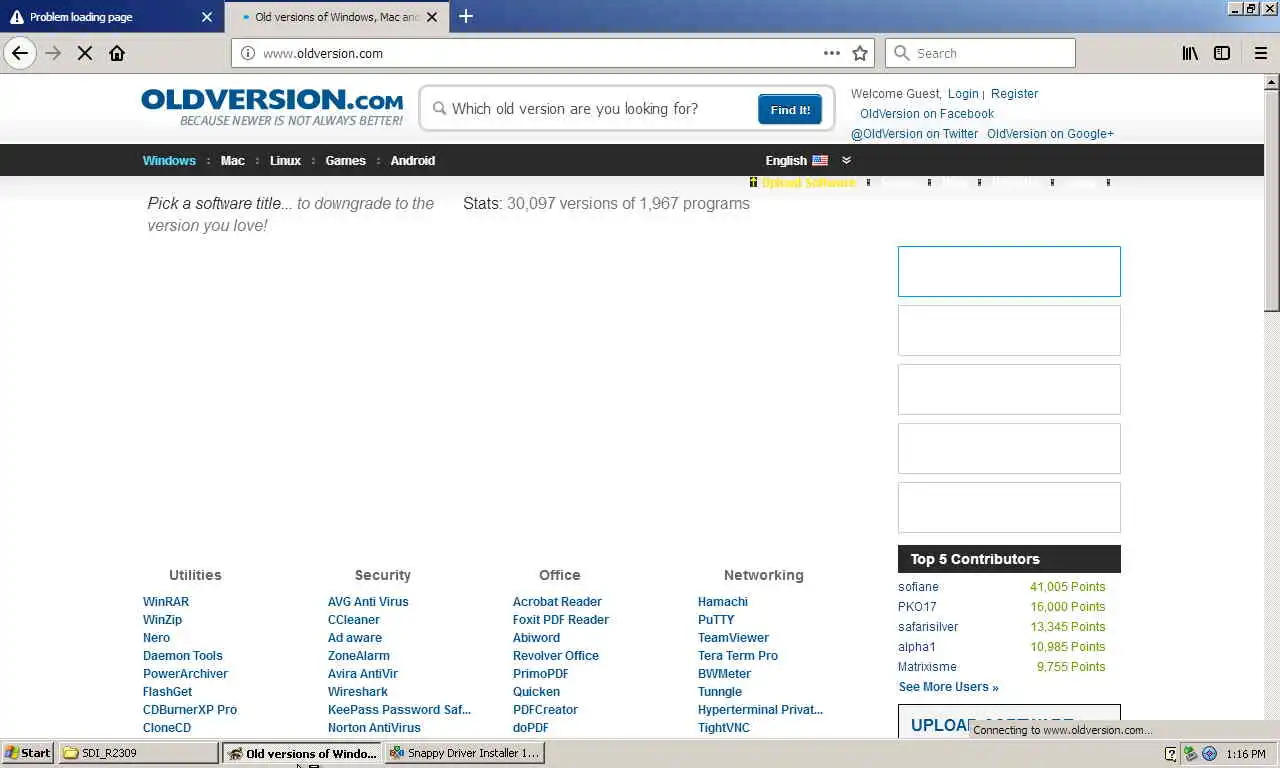Open the Tera Term Pro link
This screenshot has width=1280, height=768.
click(x=738, y=655)
